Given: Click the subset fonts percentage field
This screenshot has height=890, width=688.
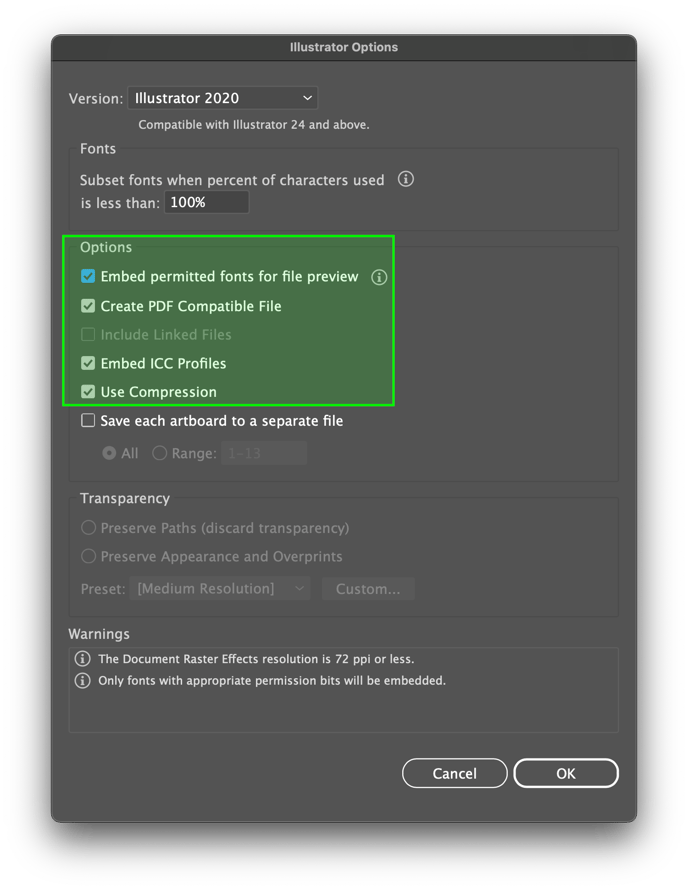Looking at the screenshot, I should [x=207, y=202].
